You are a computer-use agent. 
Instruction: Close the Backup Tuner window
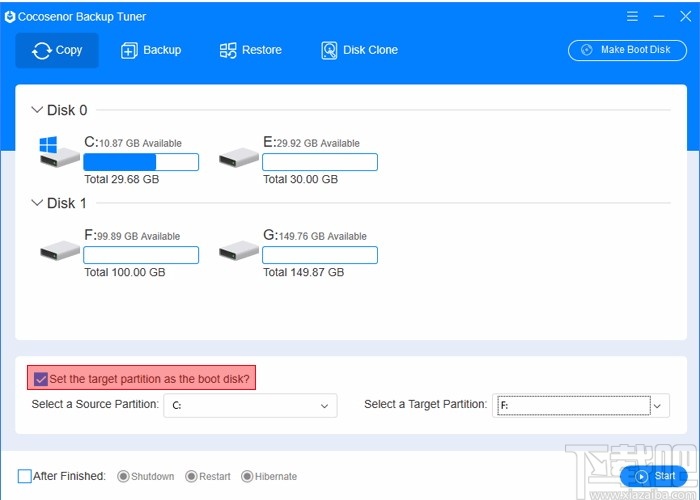tap(686, 17)
